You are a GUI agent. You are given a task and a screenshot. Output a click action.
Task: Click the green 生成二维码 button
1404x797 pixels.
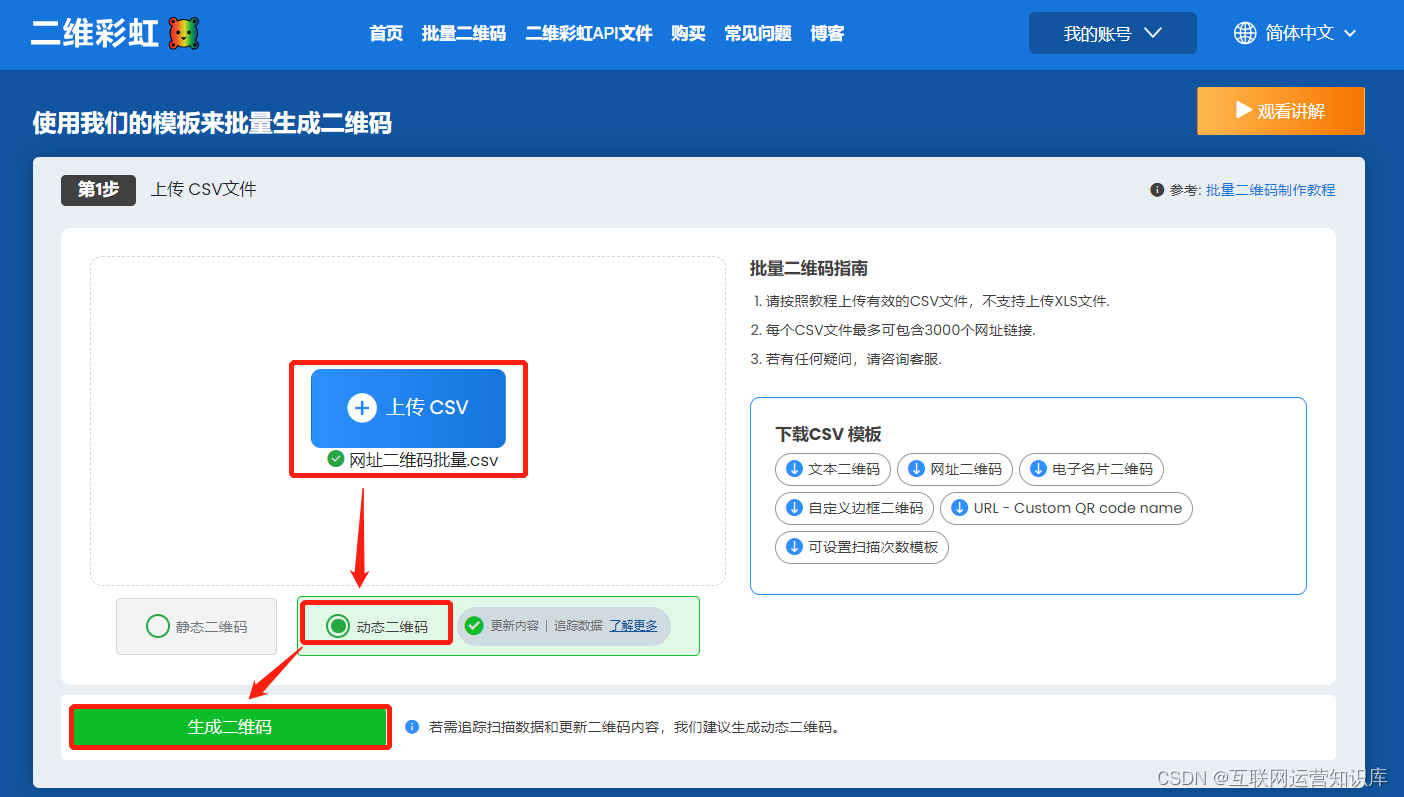pyautogui.click(x=229, y=727)
